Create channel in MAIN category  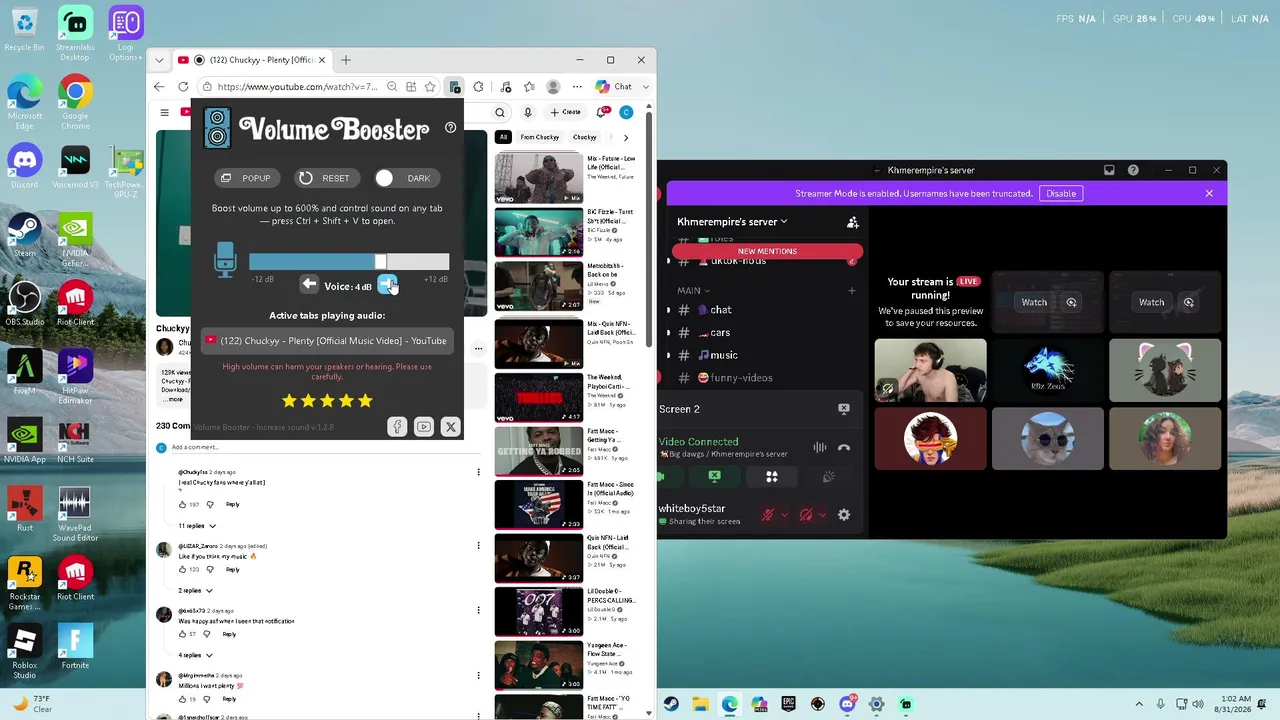pos(852,291)
